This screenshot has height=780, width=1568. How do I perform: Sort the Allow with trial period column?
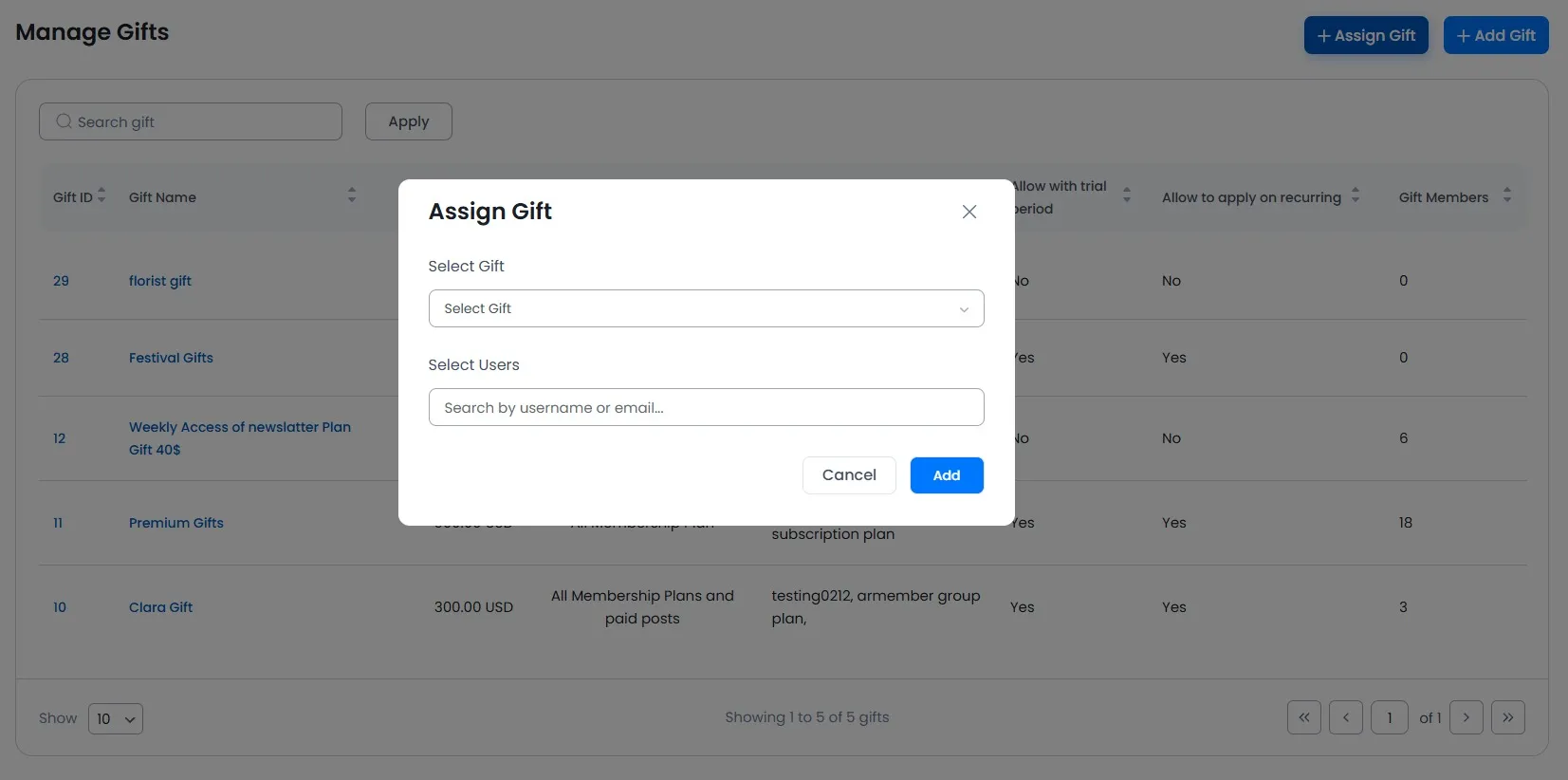point(1126,195)
